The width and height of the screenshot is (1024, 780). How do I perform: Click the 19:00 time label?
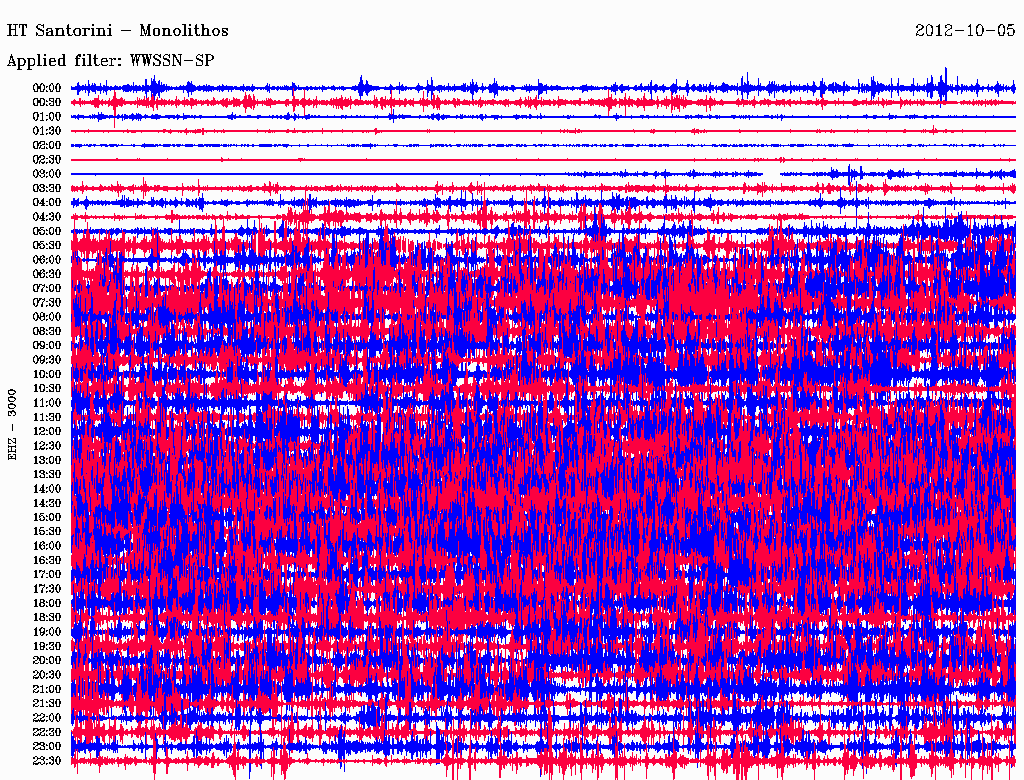tap(47, 632)
